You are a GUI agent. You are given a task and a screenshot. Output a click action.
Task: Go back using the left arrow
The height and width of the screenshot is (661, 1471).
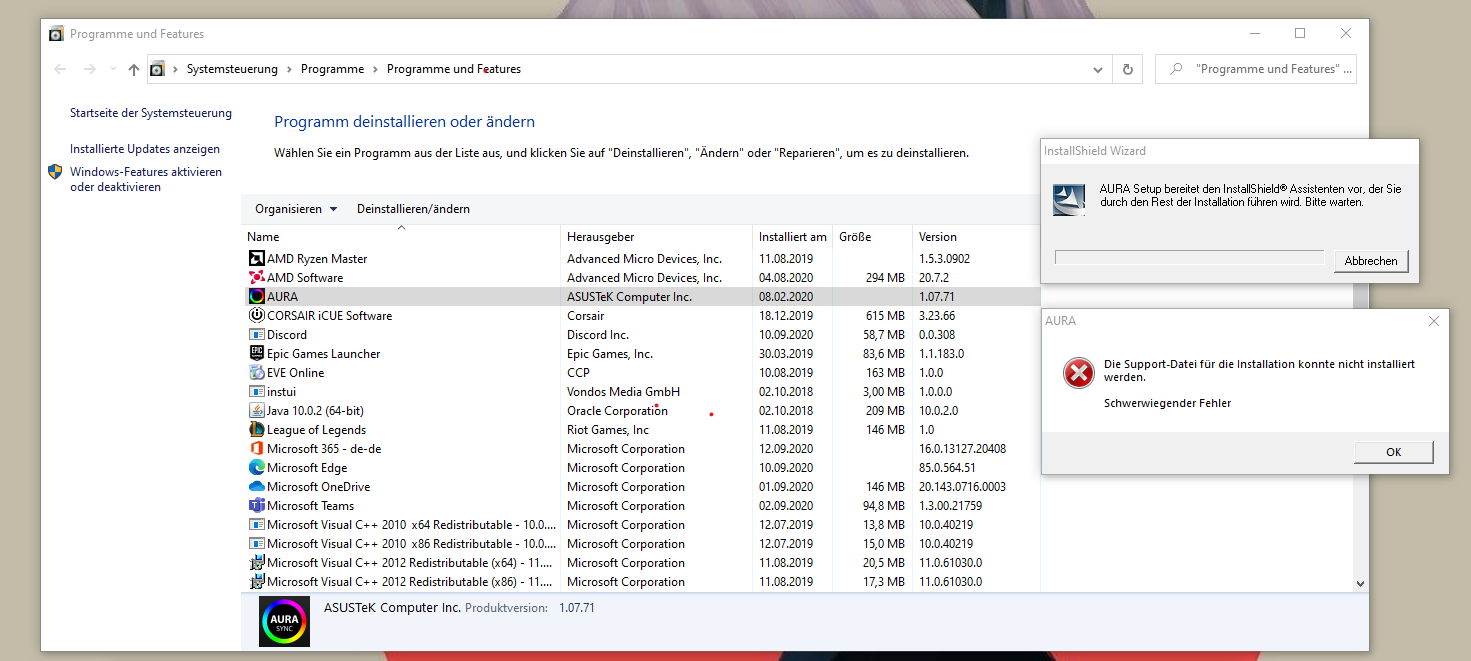[60, 69]
